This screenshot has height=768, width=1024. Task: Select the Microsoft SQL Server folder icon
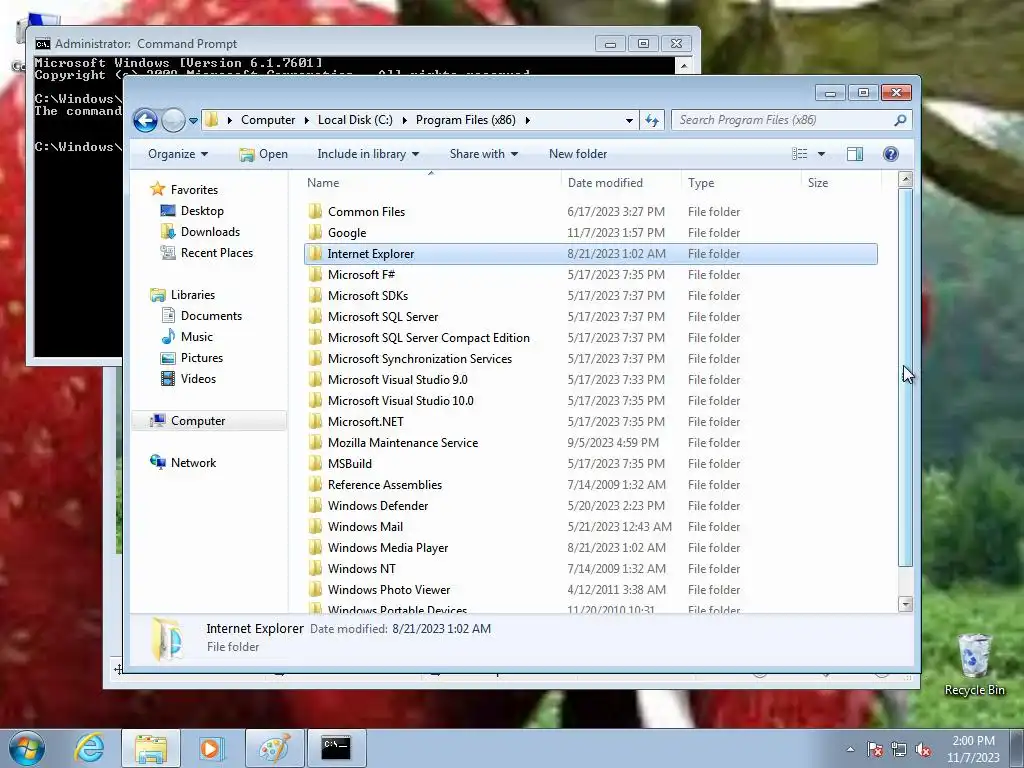click(x=315, y=316)
